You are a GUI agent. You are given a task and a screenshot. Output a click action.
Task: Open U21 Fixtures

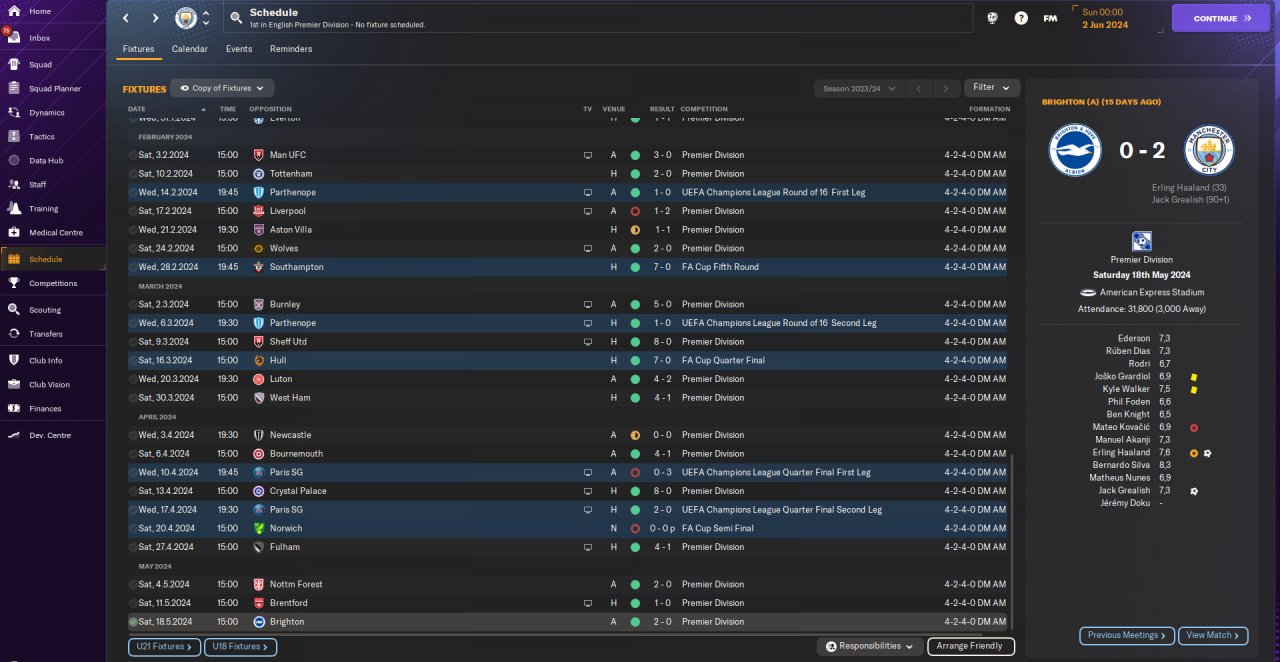(x=165, y=647)
